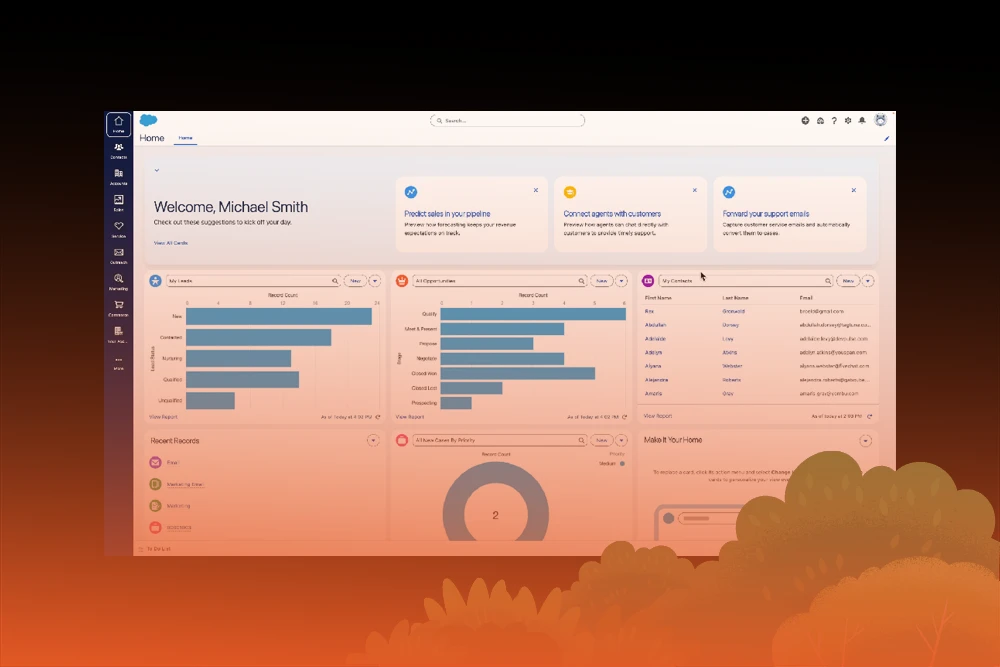
Task: Click the All Opportunities search field
Action: point(499,281)
